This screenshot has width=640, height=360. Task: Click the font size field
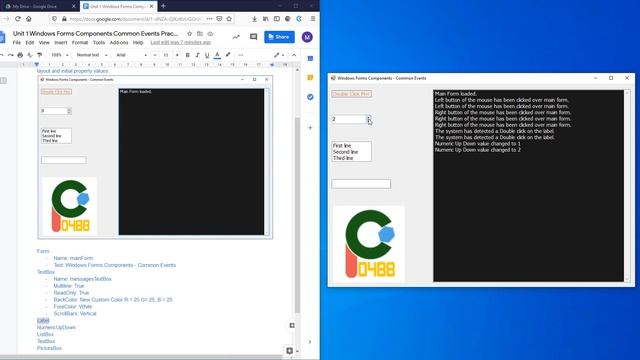point(166,55)
